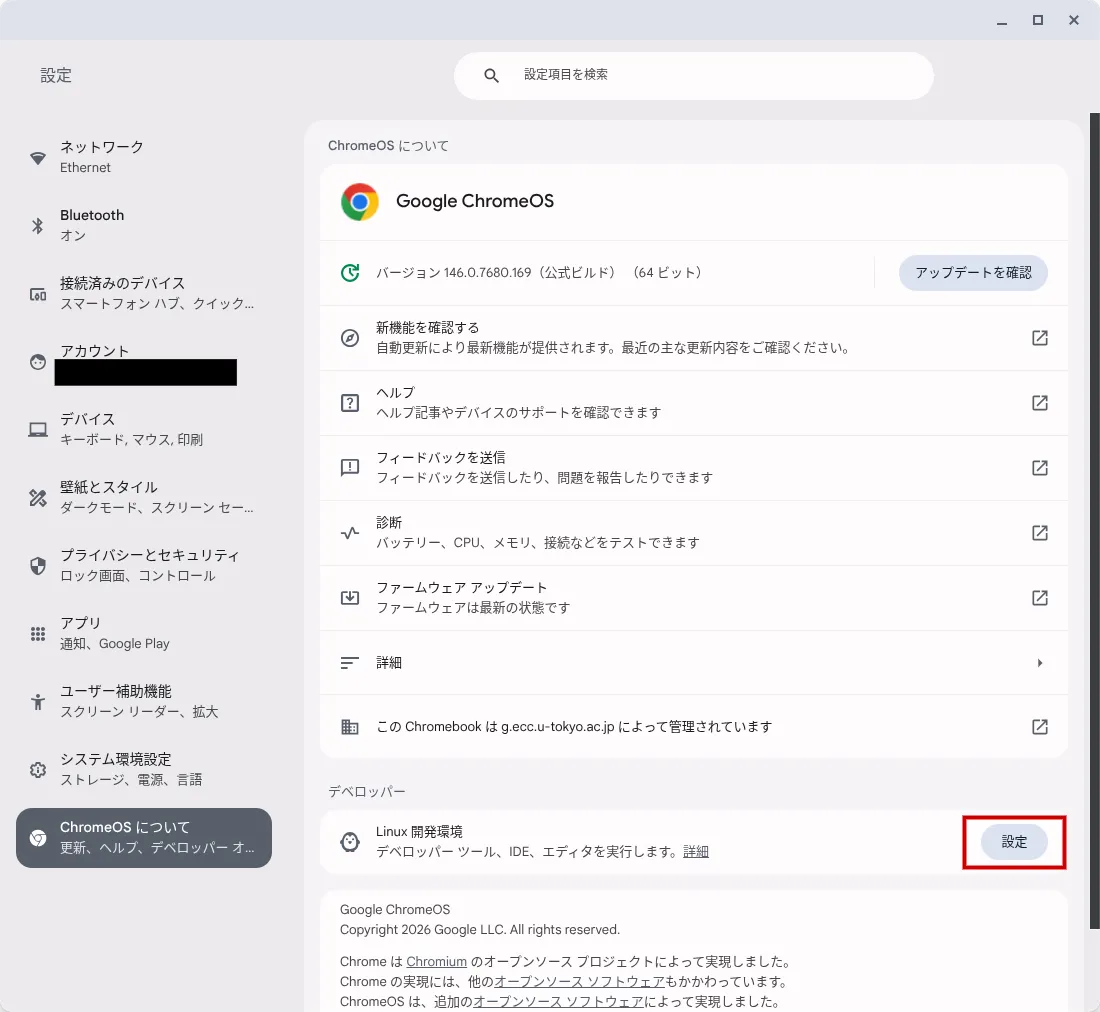This screenshot has height=1012, width=1100.
Task: Open the 詳細 link for Linux environment
Action: pos(695,851)
